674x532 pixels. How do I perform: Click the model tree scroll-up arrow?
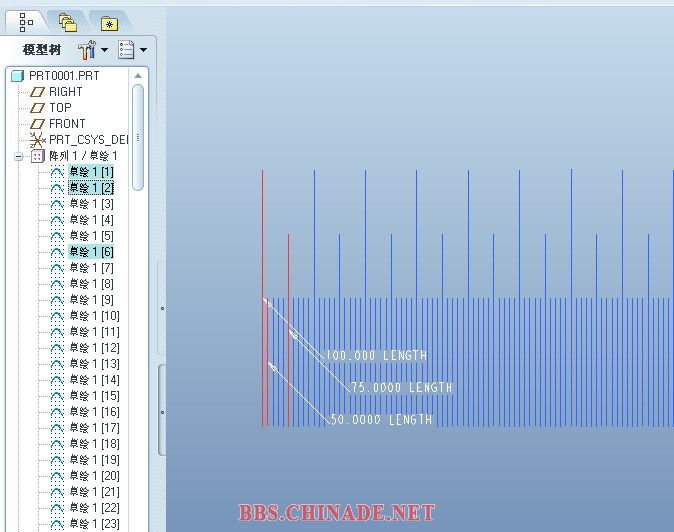[138, 76]
